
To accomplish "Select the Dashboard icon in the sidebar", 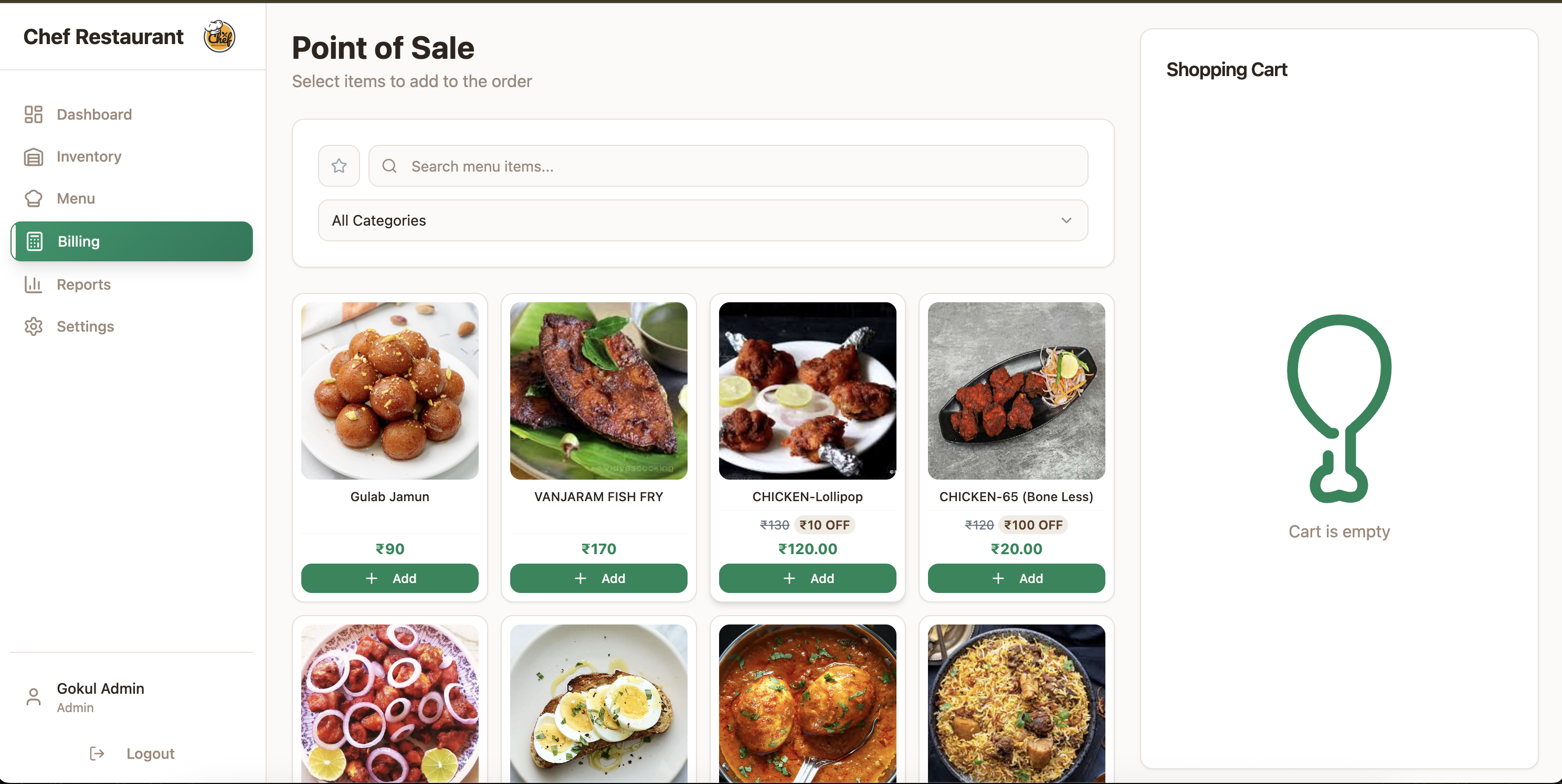I will 34,114.
